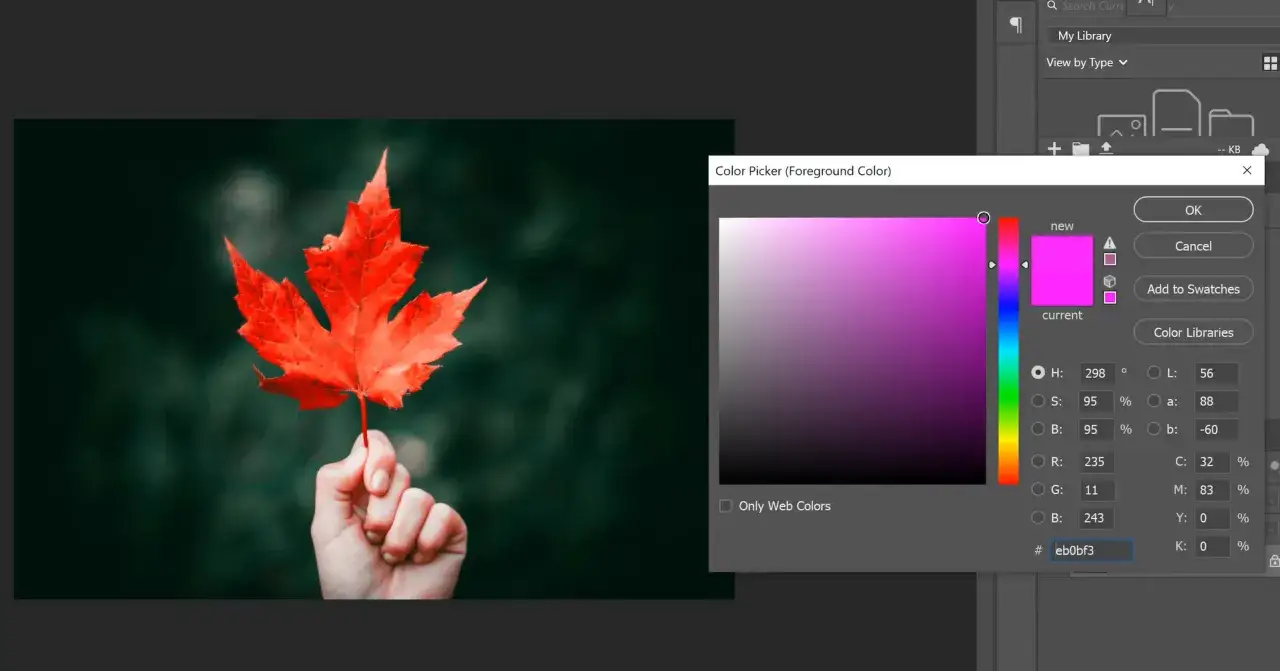Viewport: 1280px width, 671px height.
Task: Click the new group folder icon in Libraries
Action: pos(1081,148)
